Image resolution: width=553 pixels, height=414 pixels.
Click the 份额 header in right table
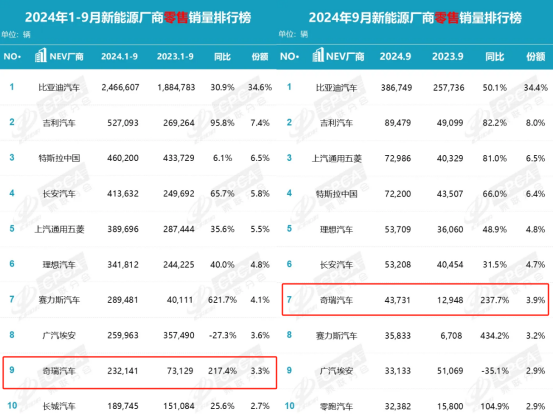(536, 57)
